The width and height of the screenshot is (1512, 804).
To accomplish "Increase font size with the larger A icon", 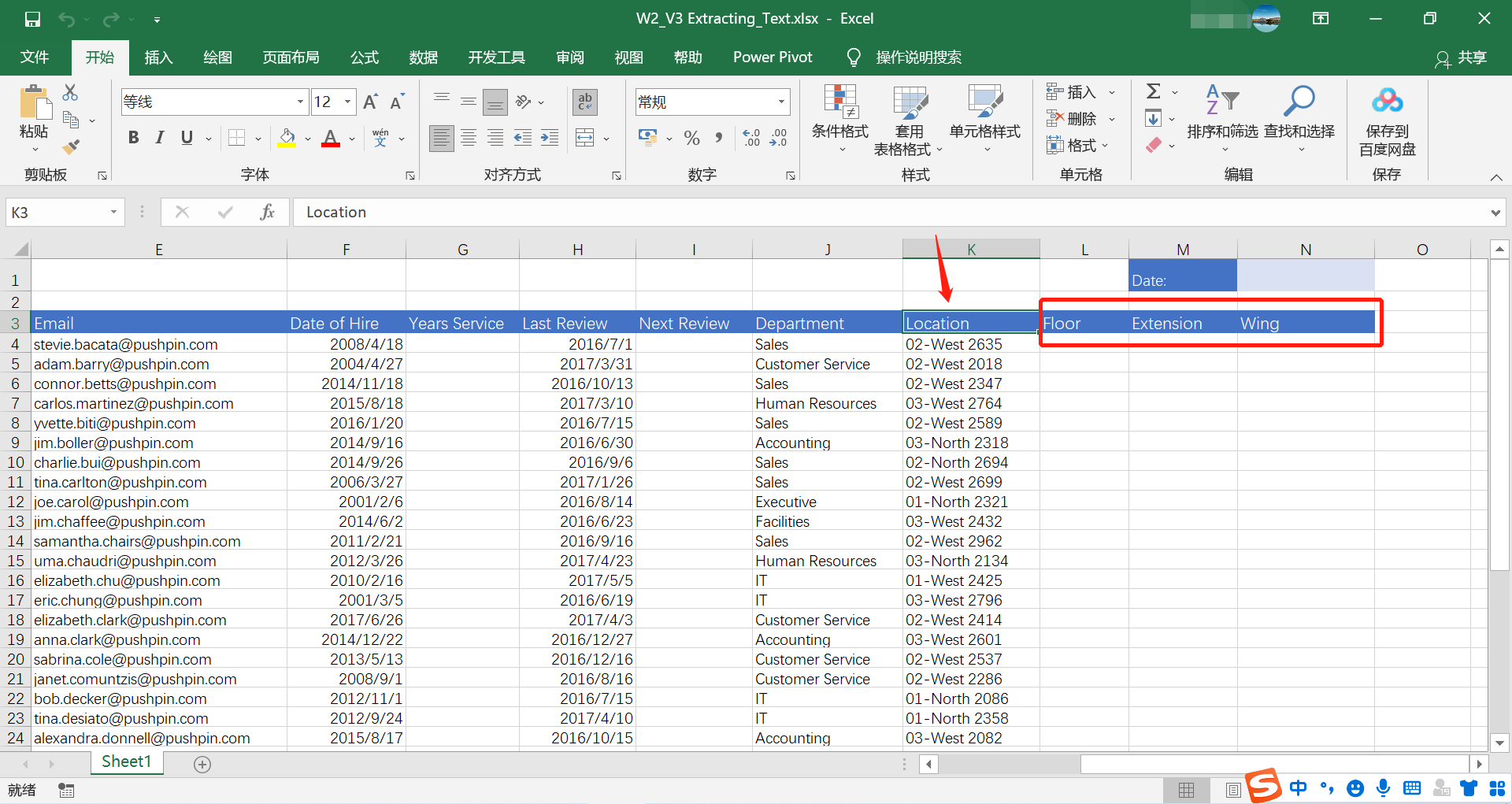I will [370, 102].
